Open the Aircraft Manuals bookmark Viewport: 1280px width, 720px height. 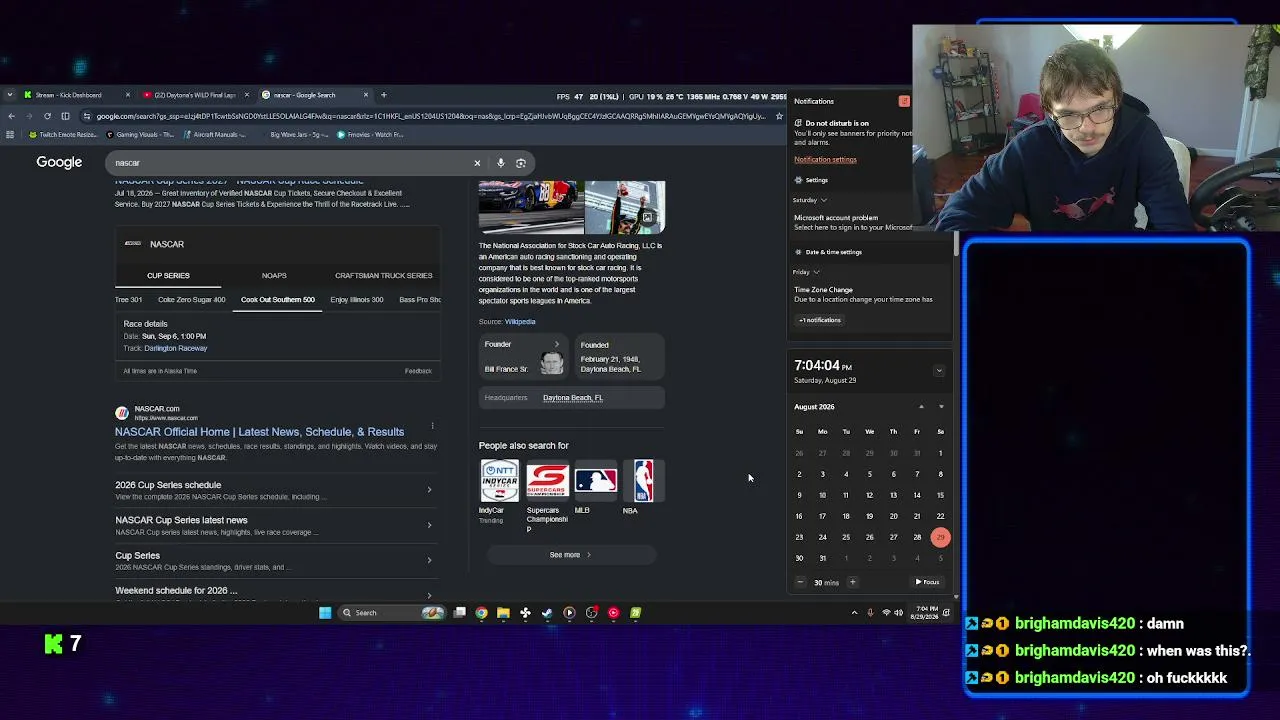(x=215, y=134)
